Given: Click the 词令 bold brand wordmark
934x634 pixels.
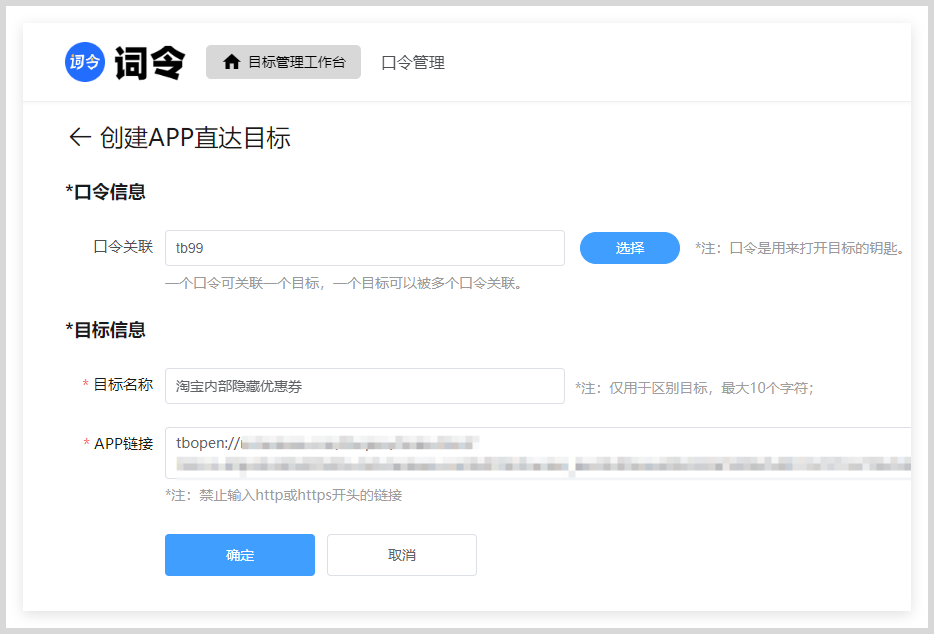Looking at the screenshot, I should tap(150, 63).
